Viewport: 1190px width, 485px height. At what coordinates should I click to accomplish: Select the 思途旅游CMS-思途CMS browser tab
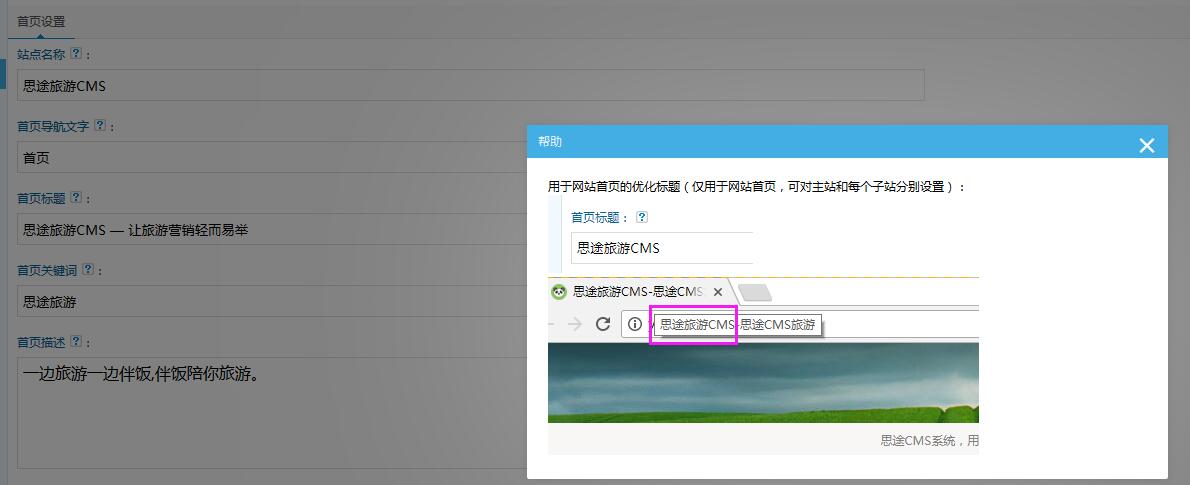click(637, 292)
